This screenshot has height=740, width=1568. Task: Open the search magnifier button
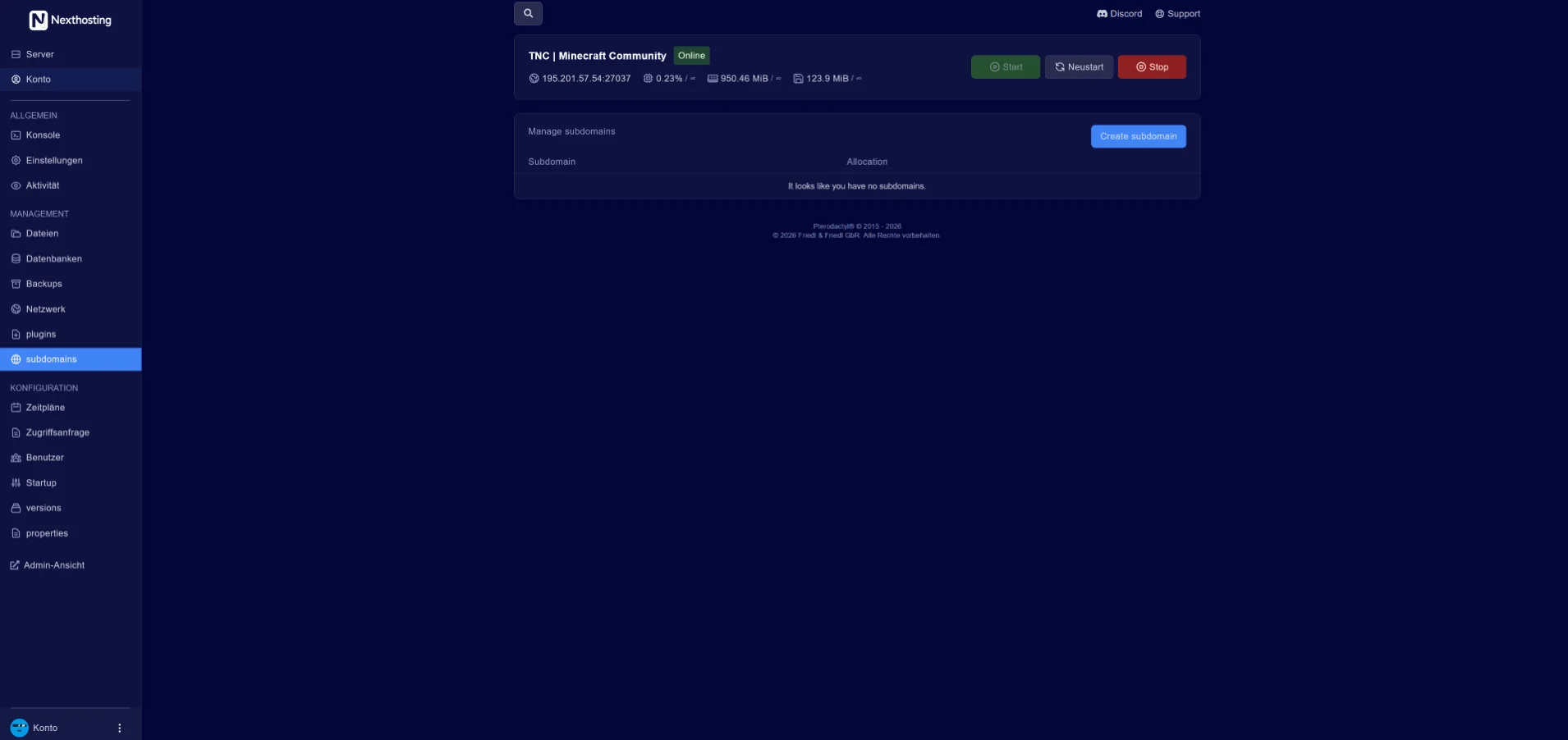pos(528,13)
